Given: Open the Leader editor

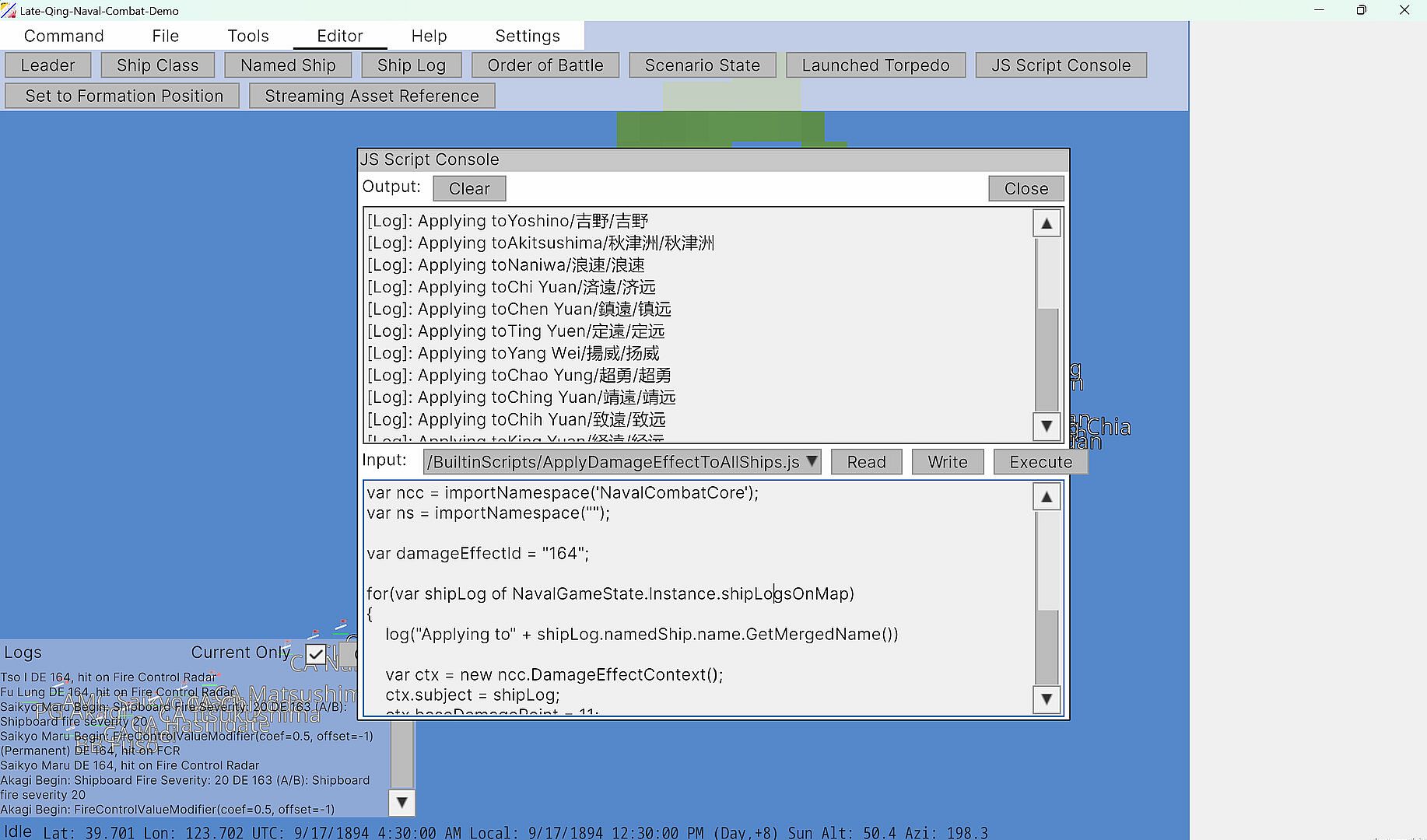Looking at the screenshot, I should point(48,65).
